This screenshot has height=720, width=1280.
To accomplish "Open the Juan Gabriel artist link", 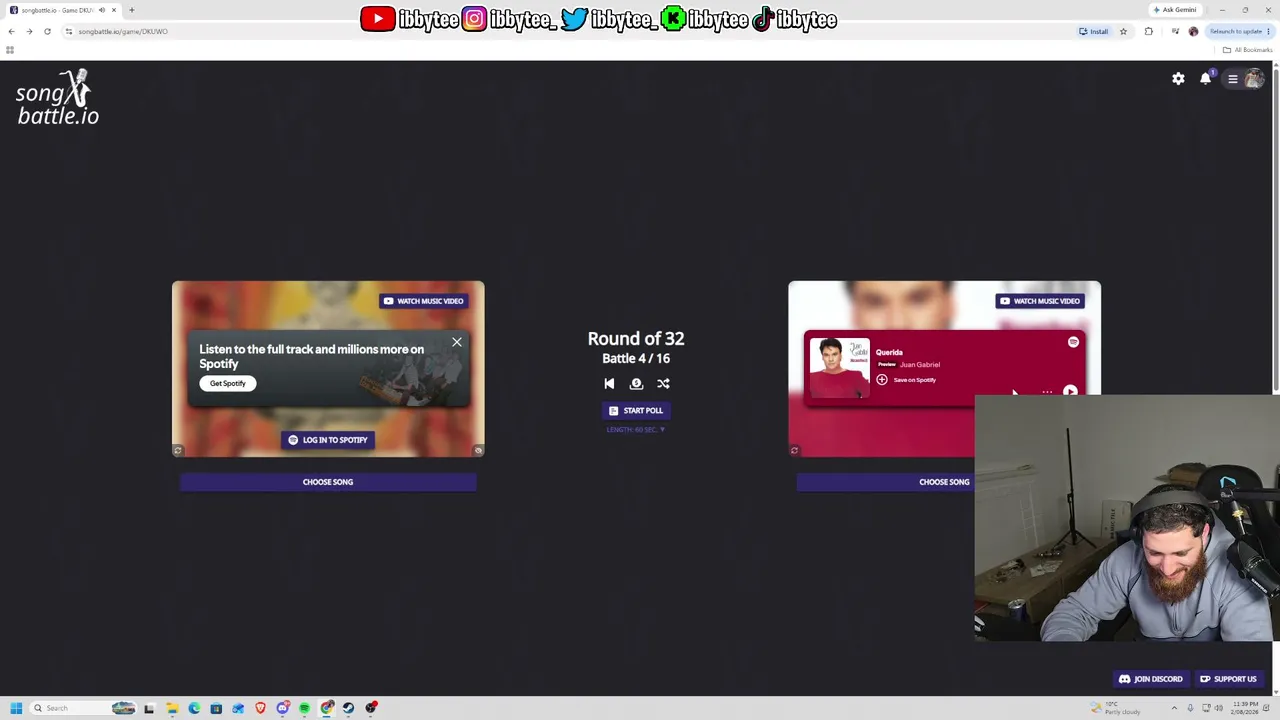I will click(920, 365).
